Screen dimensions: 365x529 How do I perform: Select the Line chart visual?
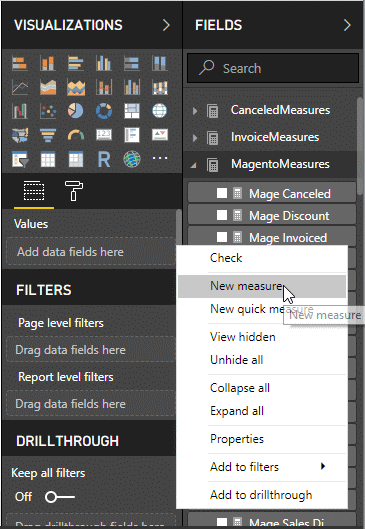(x=20, y=87)
